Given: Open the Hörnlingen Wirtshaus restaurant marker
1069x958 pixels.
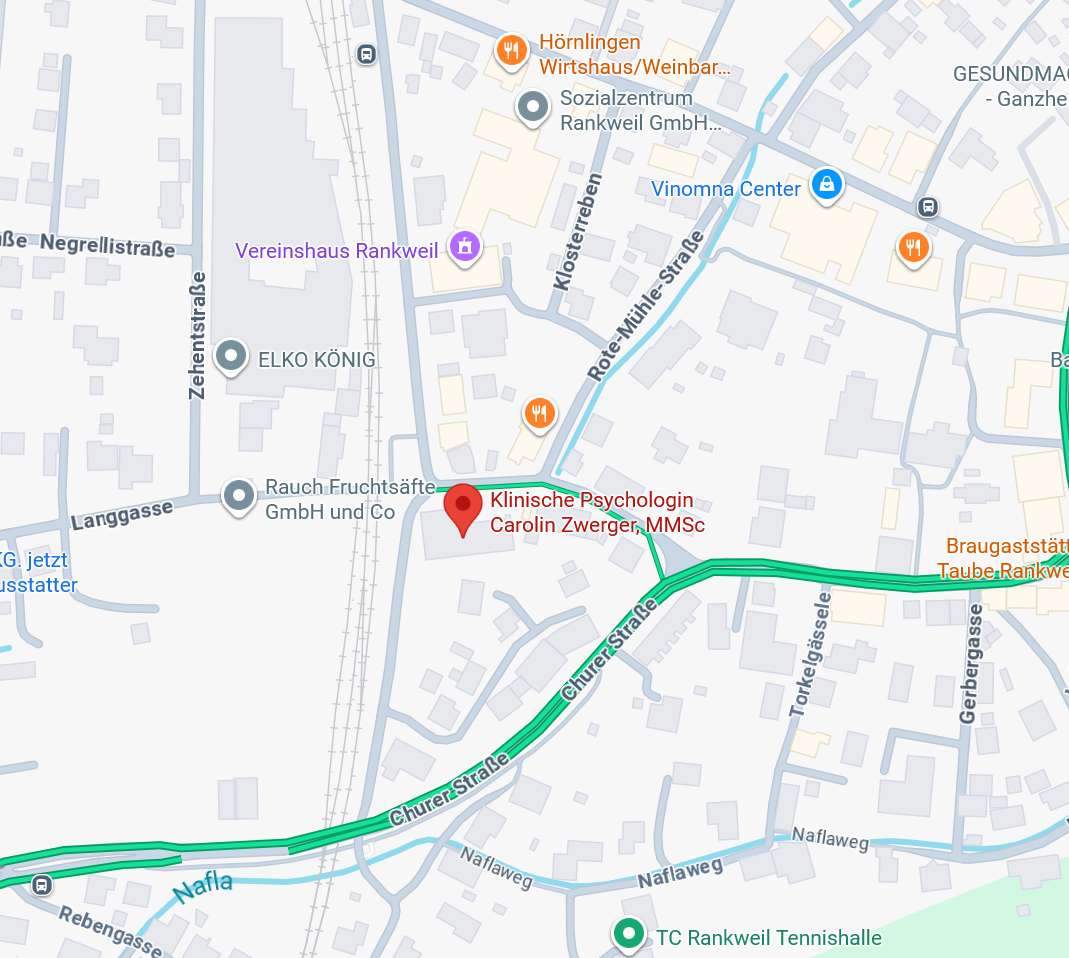Looking at the screenshot, I should pyautogui.click(x=511, y=52).
